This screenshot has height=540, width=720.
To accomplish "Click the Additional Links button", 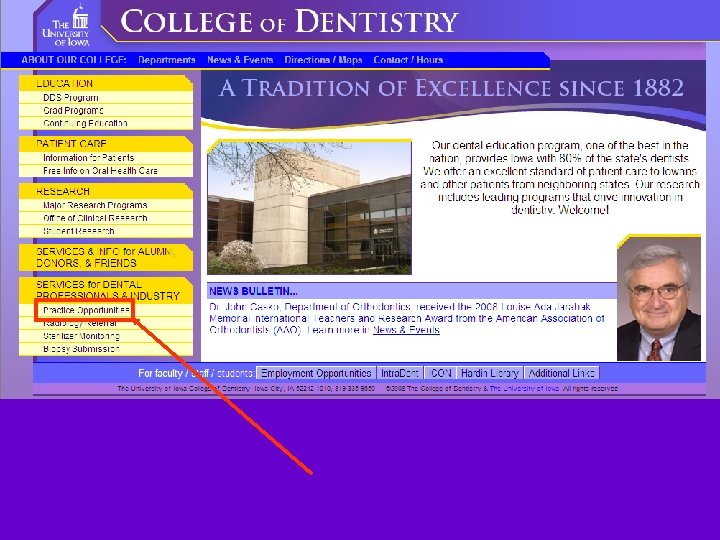I will 562,373.
